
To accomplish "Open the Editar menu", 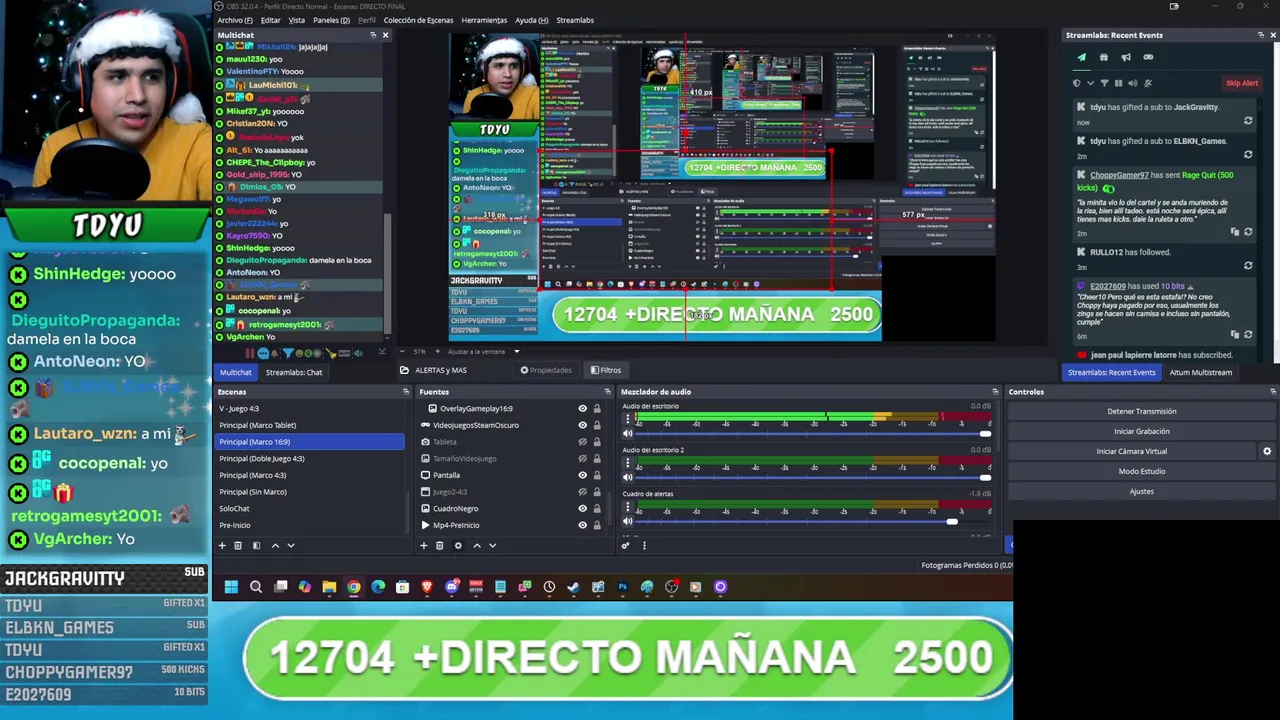I will (x=270, y=20).
